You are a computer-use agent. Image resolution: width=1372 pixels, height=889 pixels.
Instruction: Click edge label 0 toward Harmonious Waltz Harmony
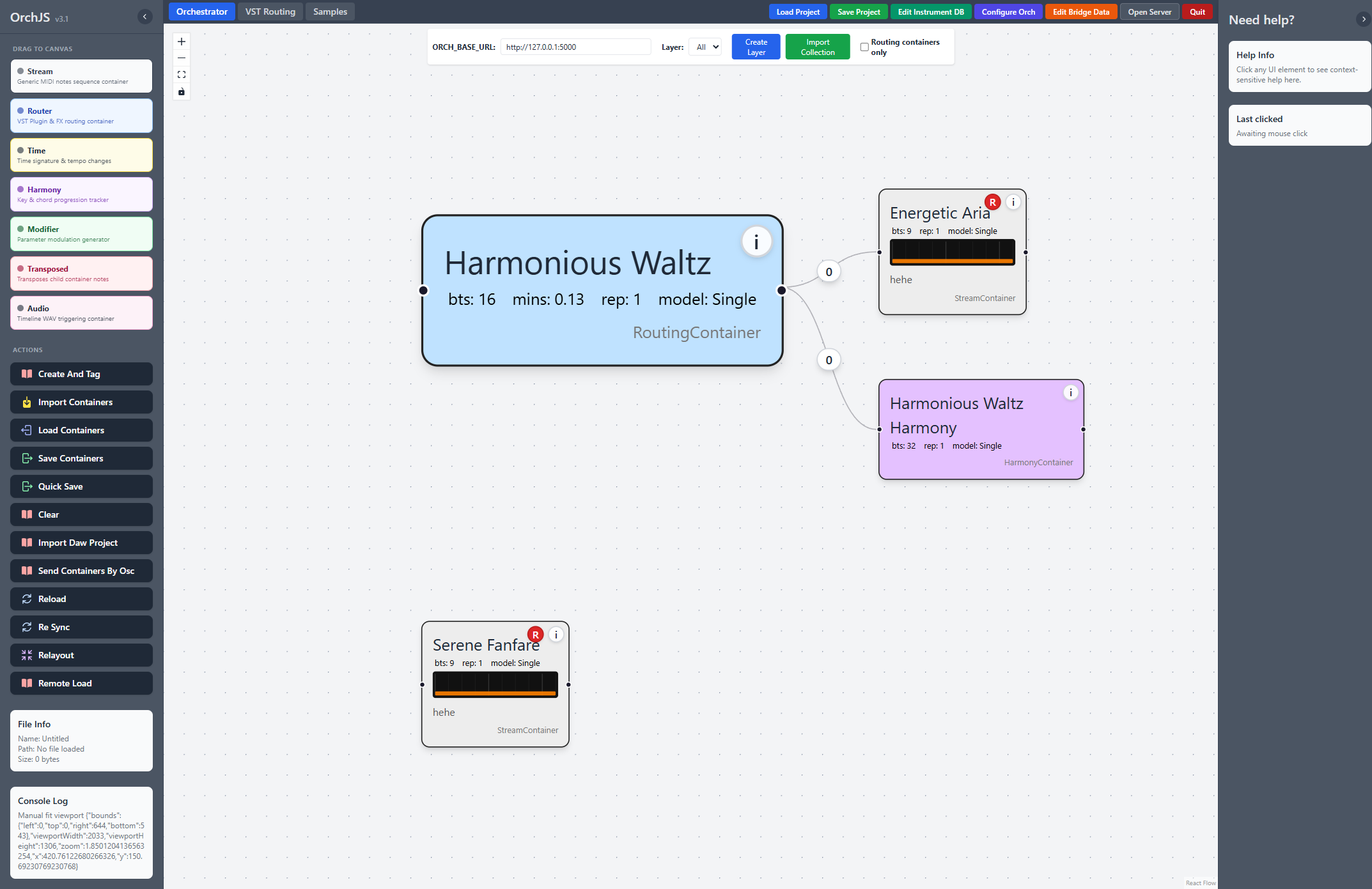point(829,360)
